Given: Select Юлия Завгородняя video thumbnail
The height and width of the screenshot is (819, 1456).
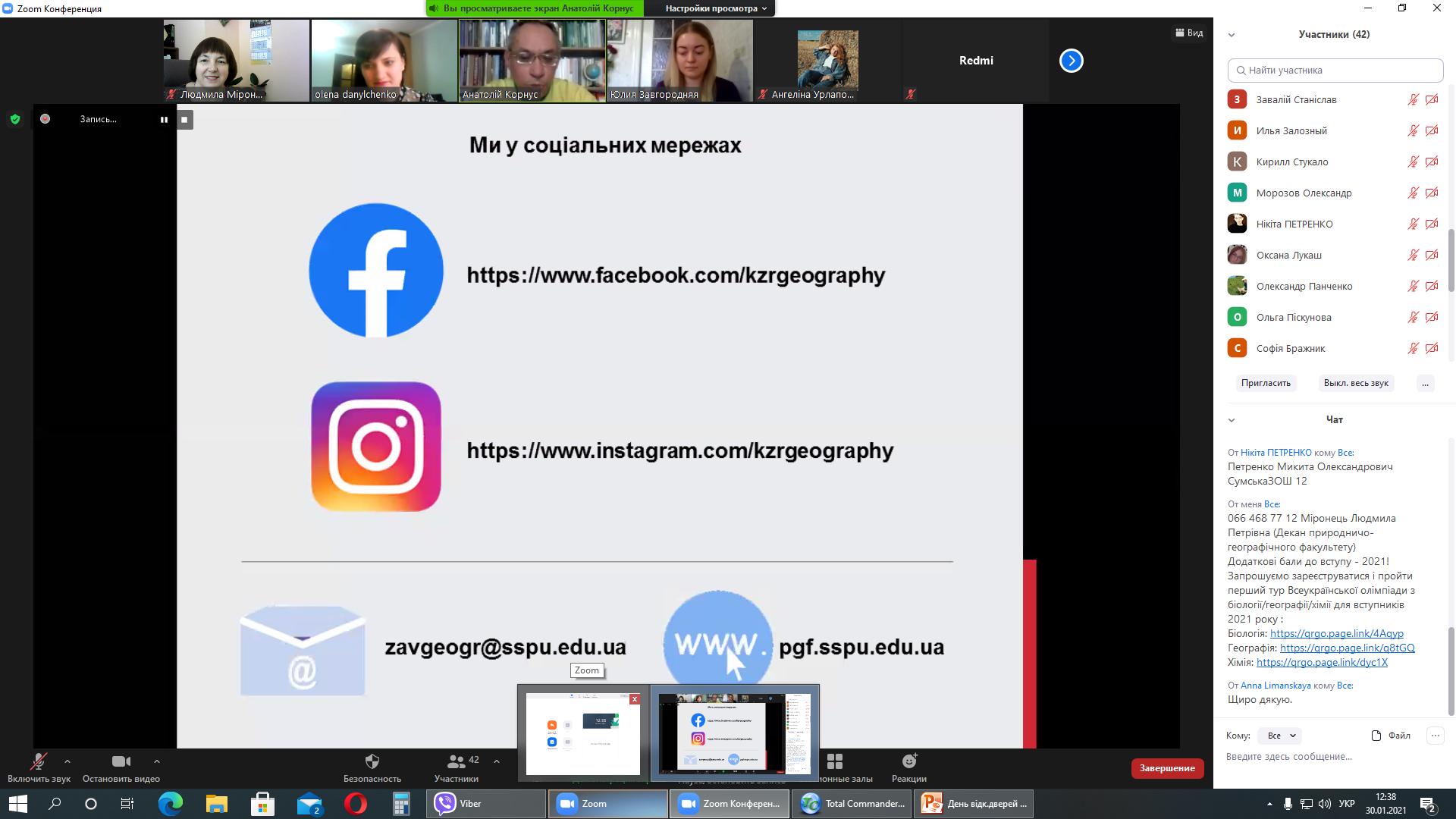Looking at the screenshot, I should click(x=680, y=61).
